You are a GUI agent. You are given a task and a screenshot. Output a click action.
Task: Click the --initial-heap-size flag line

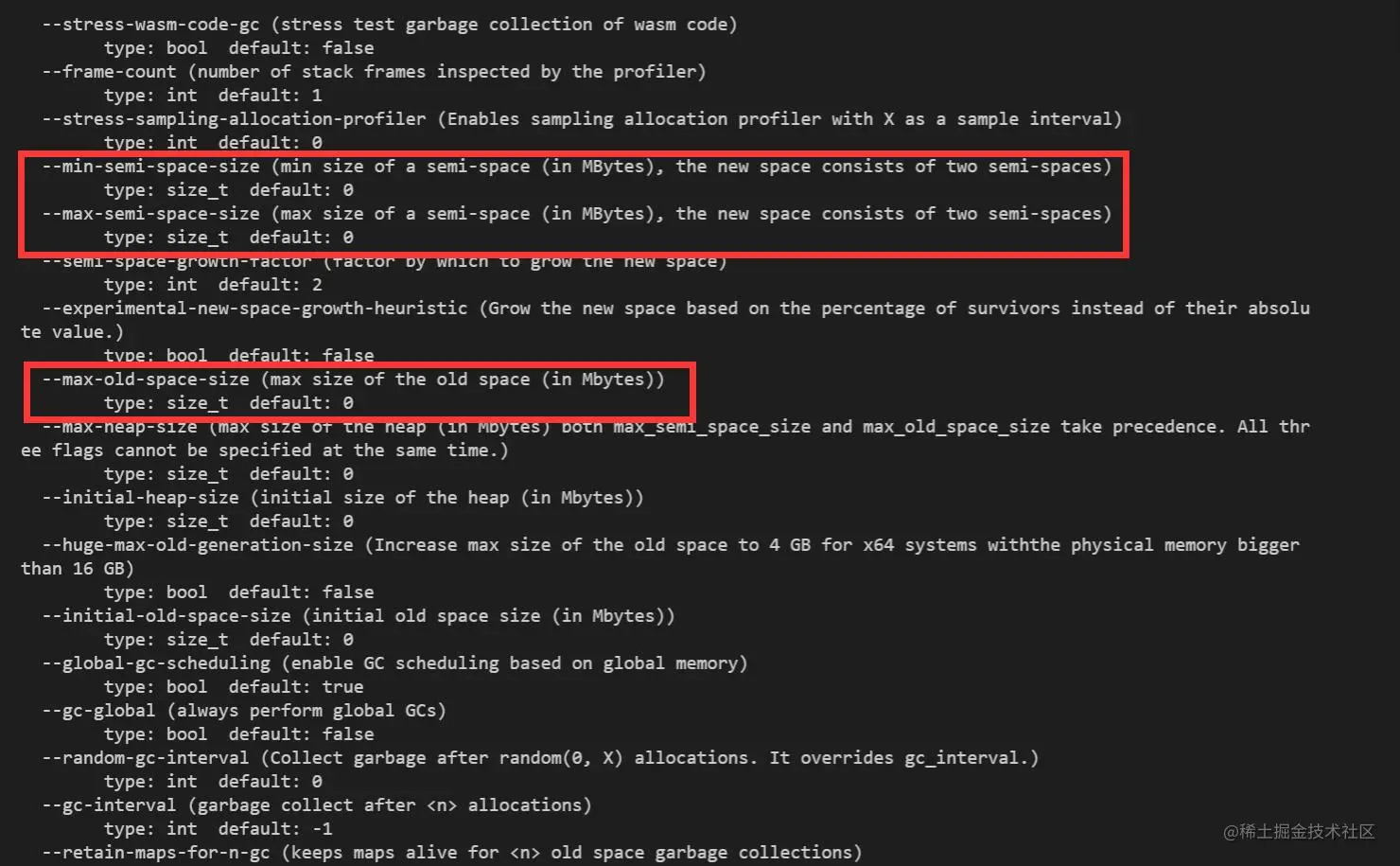(342, 498)
